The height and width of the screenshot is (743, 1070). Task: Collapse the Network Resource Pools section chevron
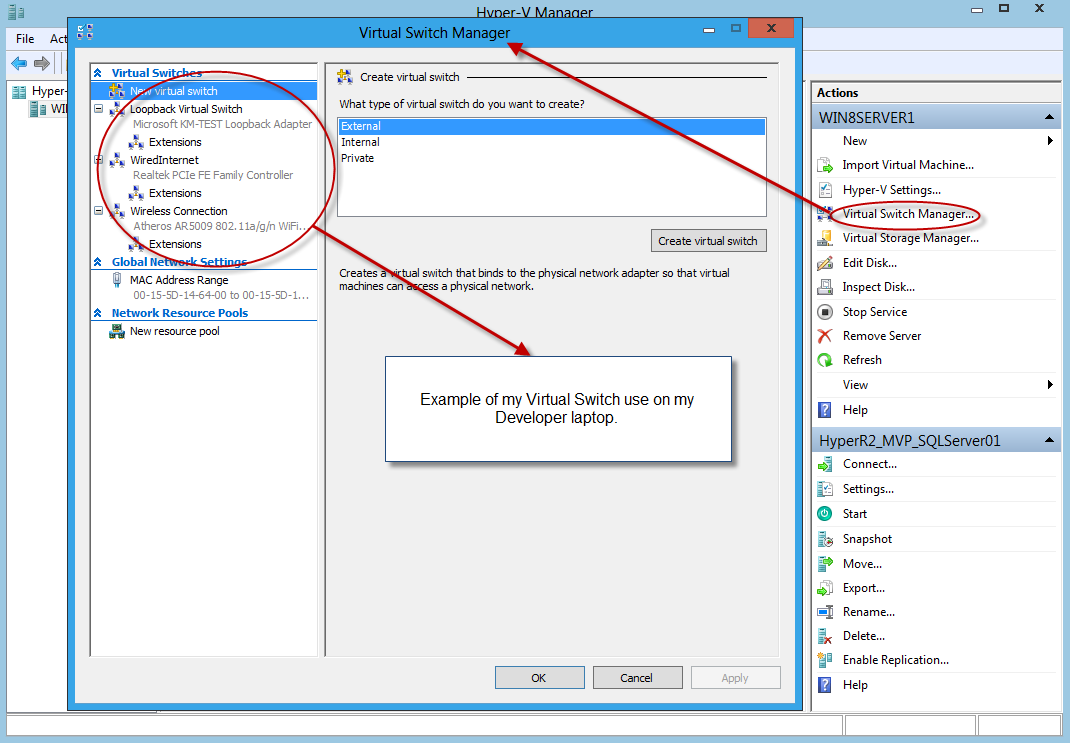pyautogui.click(x=98, y=313)
